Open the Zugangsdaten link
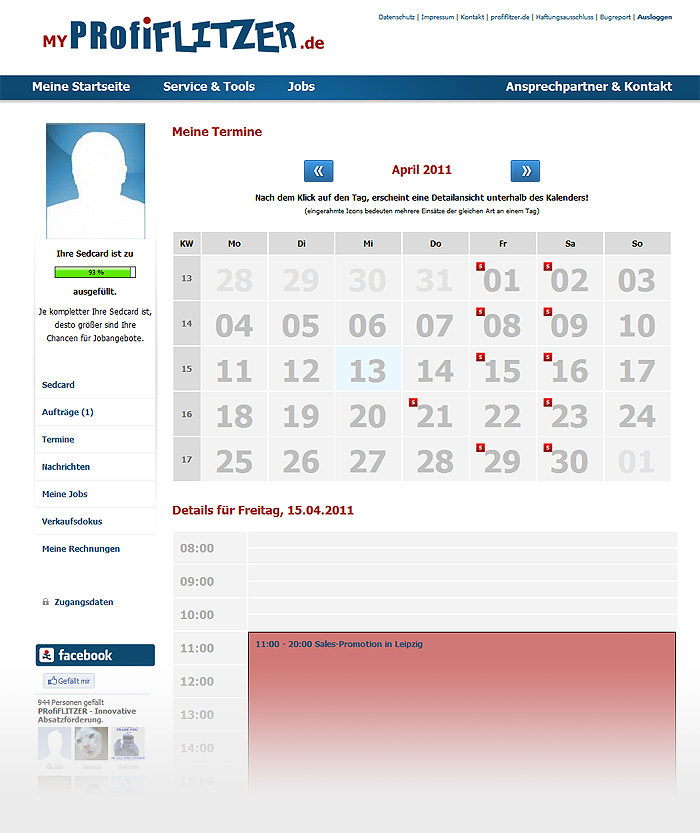 [83, 602]
